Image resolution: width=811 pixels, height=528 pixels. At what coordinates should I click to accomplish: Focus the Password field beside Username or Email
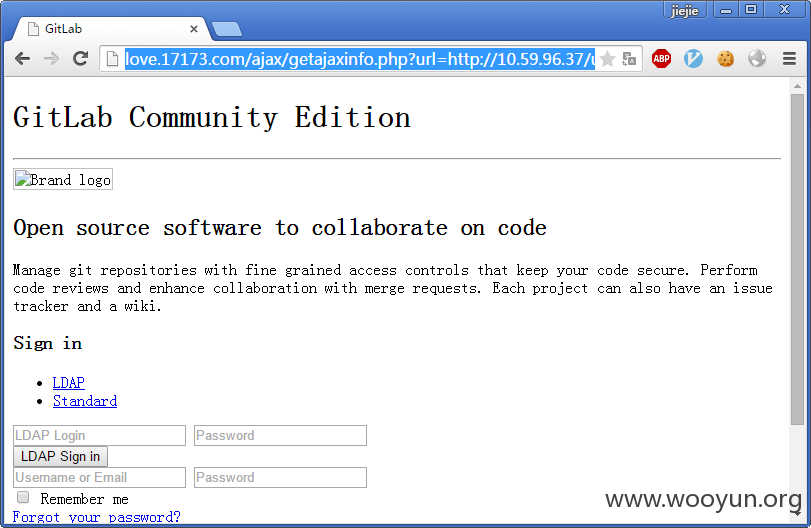point(280,477)
